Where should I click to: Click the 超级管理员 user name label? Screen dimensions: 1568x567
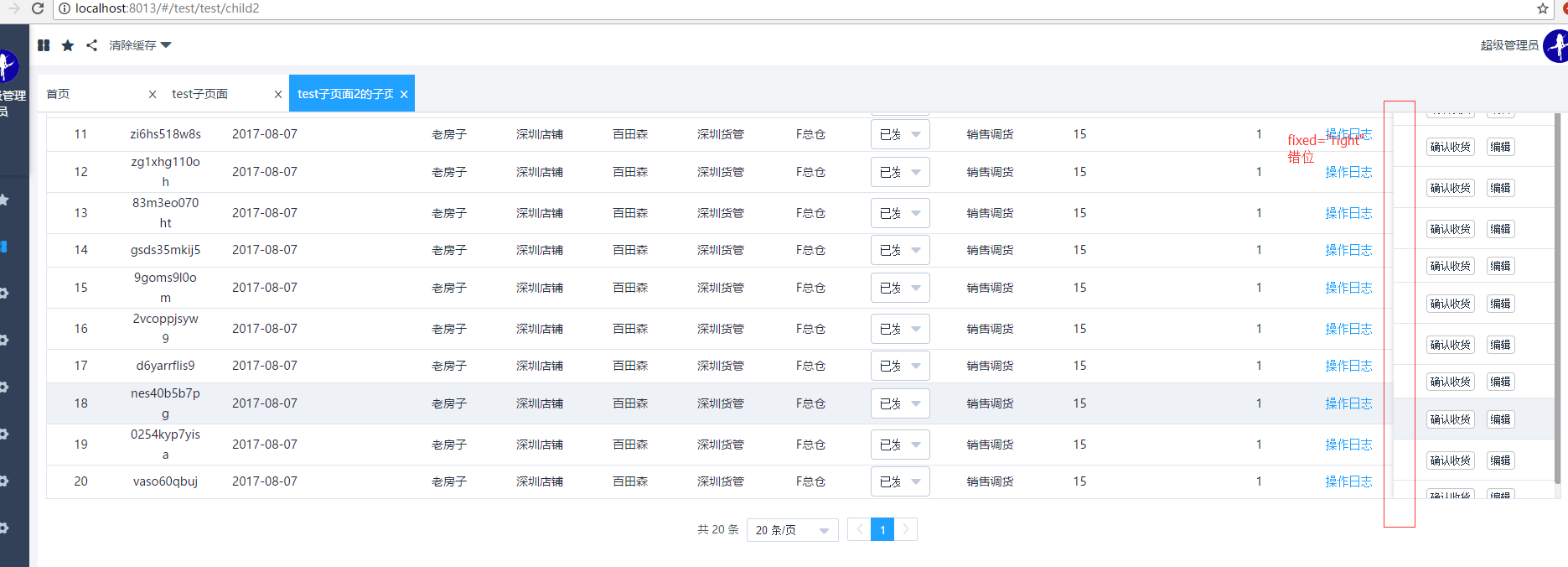point(1509,45)
